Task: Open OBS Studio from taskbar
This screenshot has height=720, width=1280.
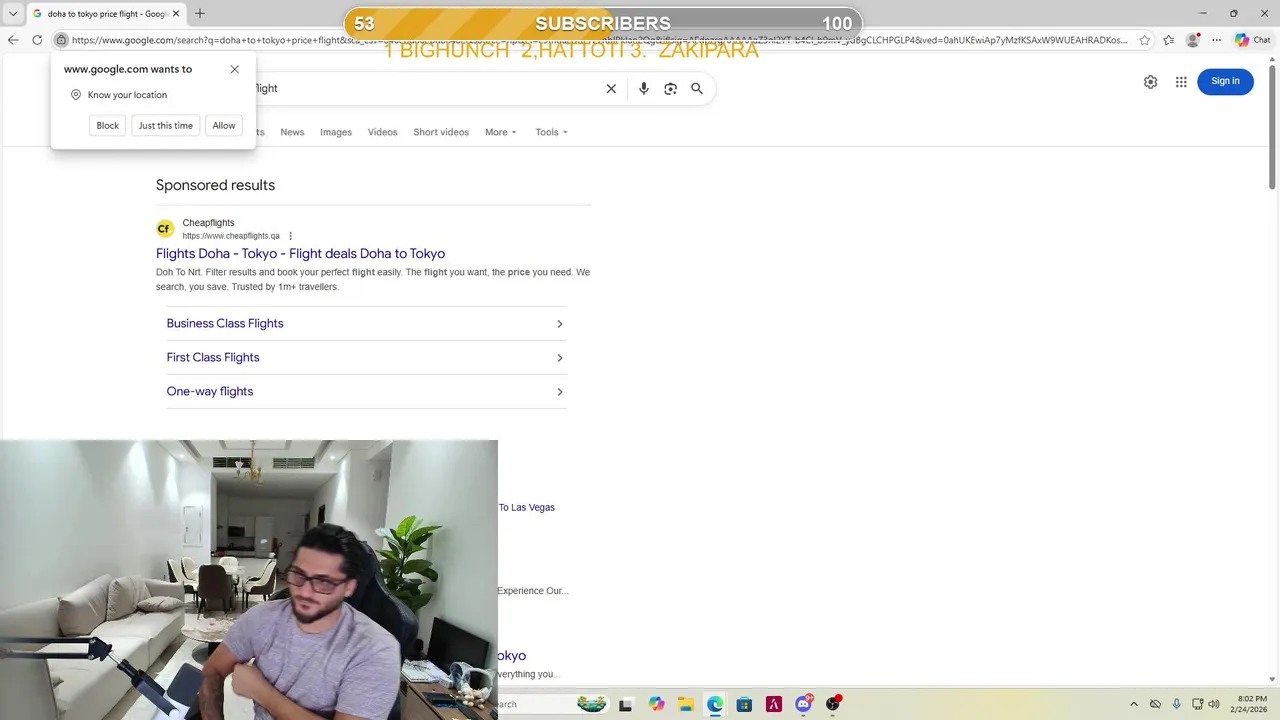Action: click(x=832, y=704)
